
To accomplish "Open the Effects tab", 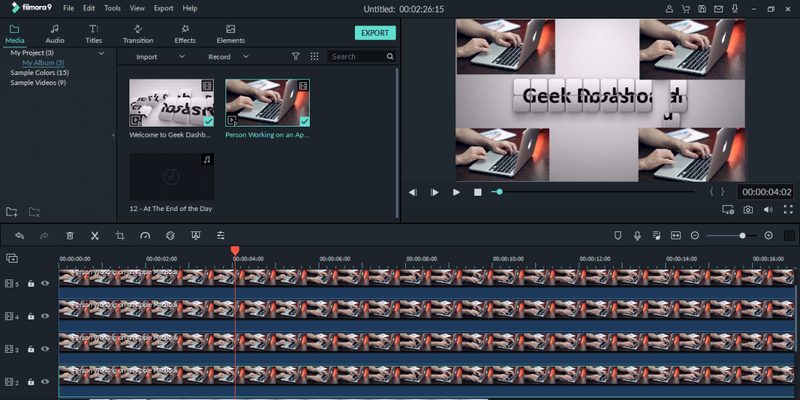I will (x=185, y=35).
